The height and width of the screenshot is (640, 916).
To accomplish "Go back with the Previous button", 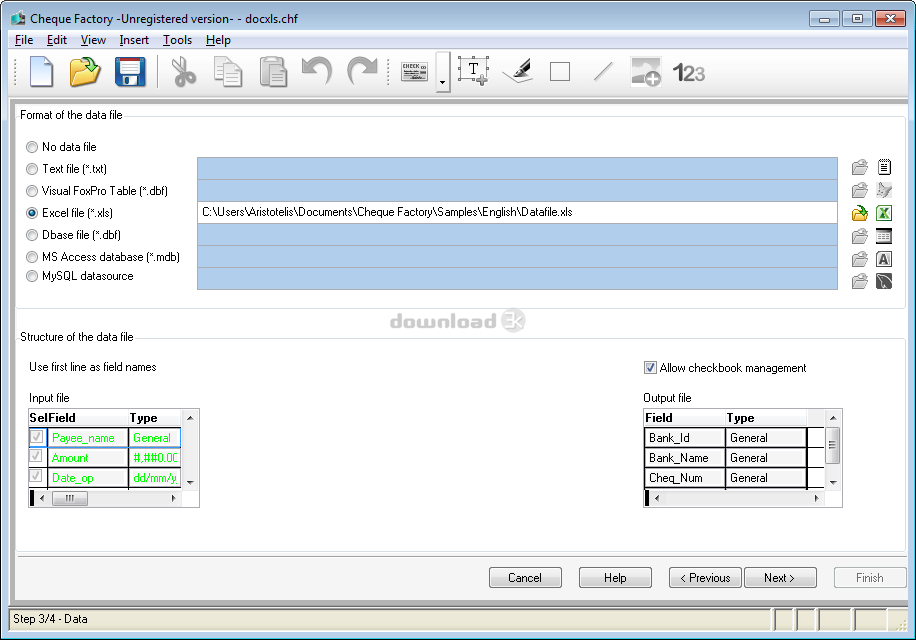I will [705, 578].
